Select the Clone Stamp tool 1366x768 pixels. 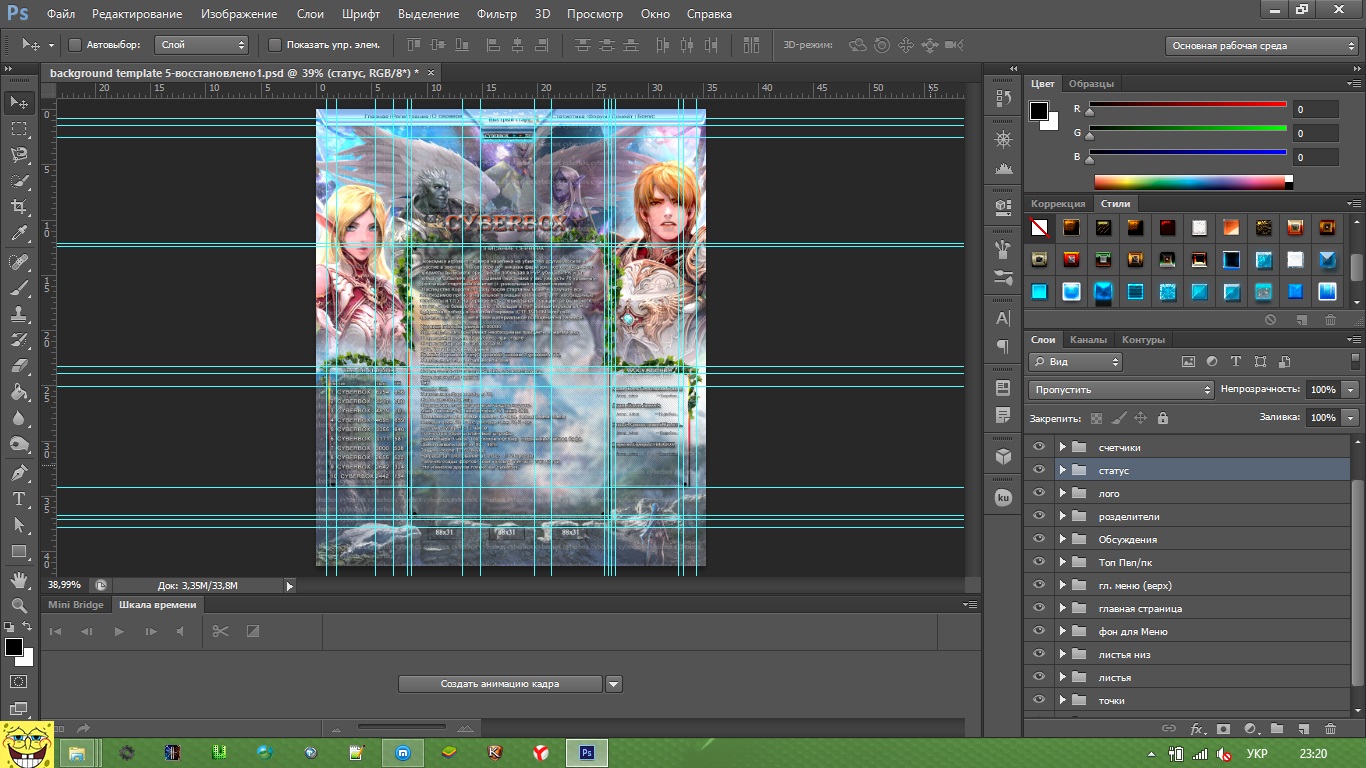point(19,314)
